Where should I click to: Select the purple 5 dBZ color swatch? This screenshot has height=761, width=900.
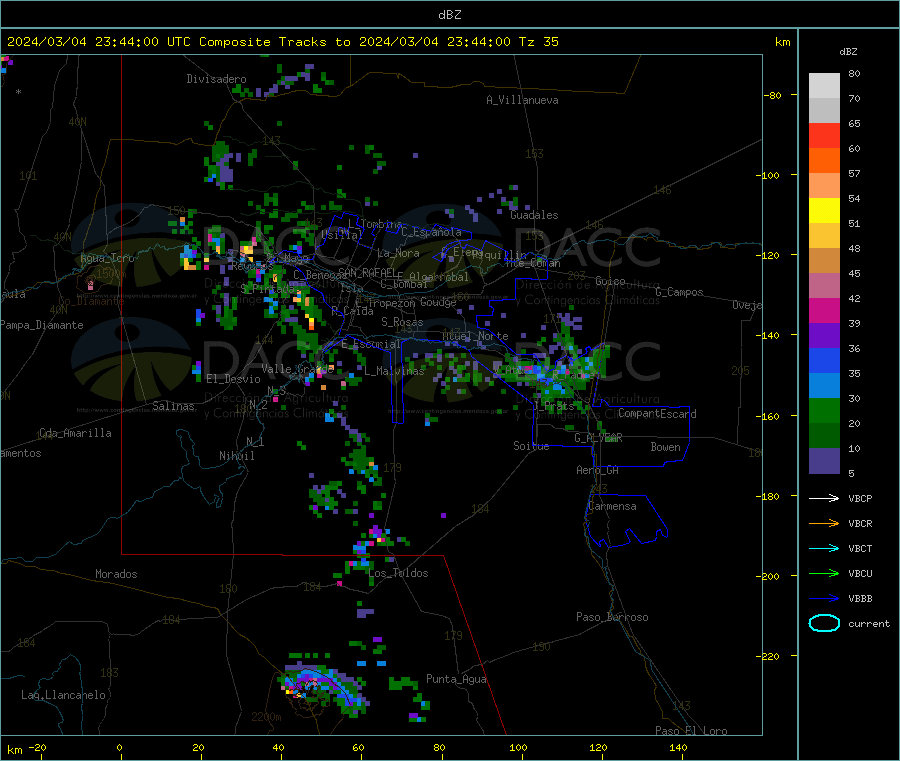(x=824, y=461)
